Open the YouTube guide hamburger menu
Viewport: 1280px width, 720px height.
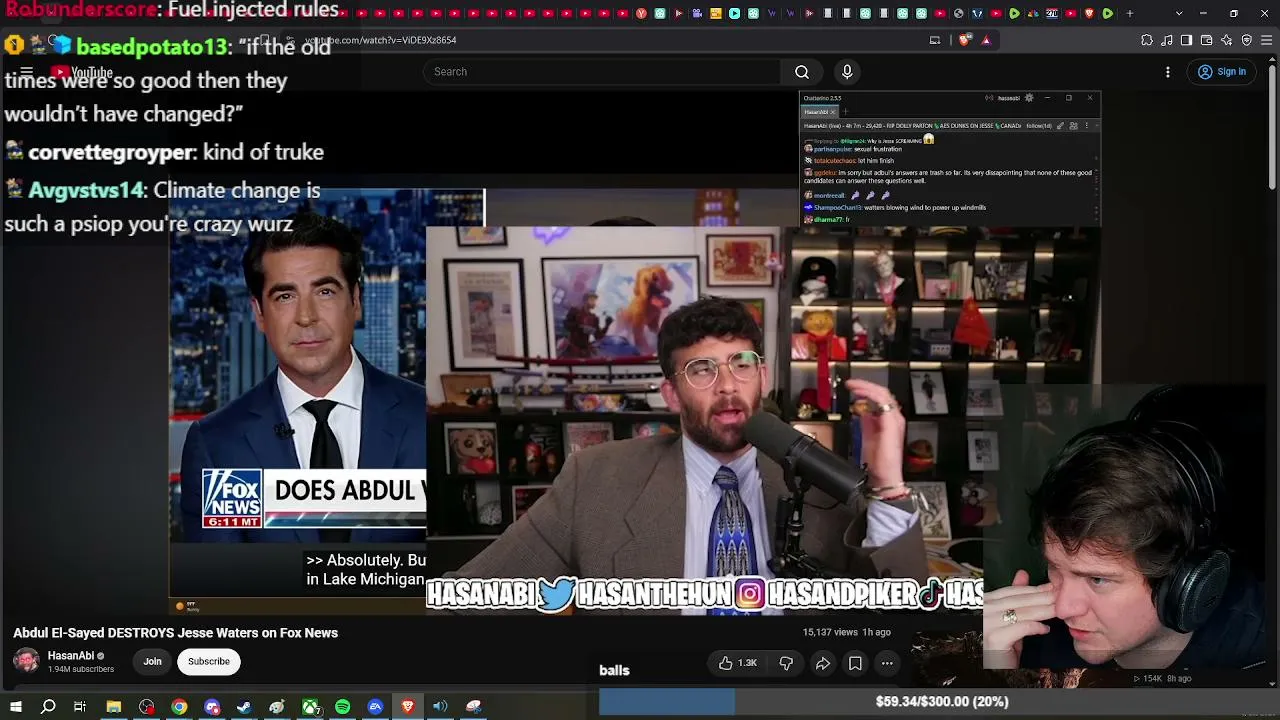(x=27, y=72)
